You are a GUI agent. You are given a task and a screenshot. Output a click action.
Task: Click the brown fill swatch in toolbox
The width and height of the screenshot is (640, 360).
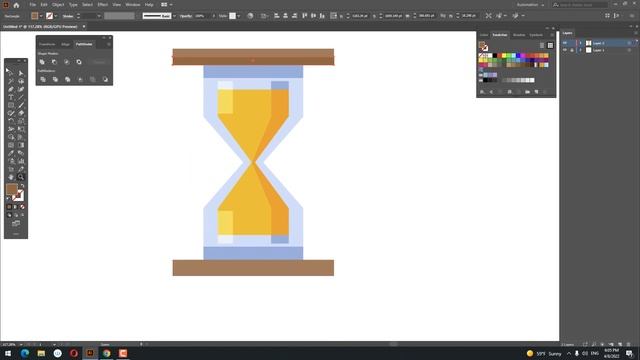coord(11,189)
